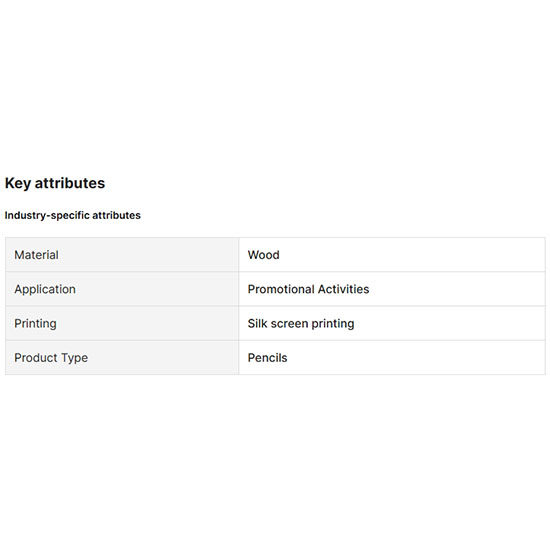Click the word Activities in the table

coord(344,289)
